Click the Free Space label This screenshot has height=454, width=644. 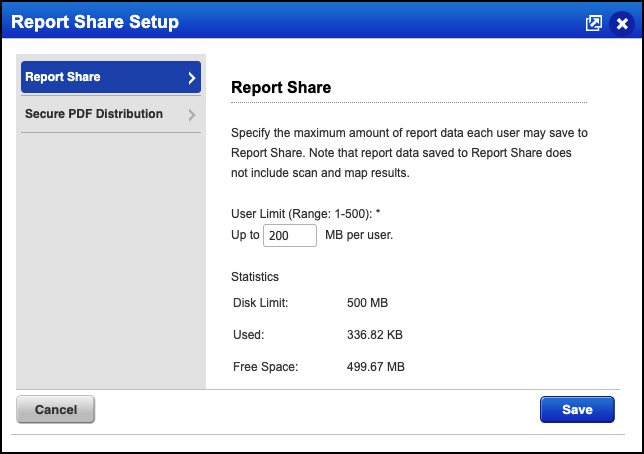click(265, 367)
